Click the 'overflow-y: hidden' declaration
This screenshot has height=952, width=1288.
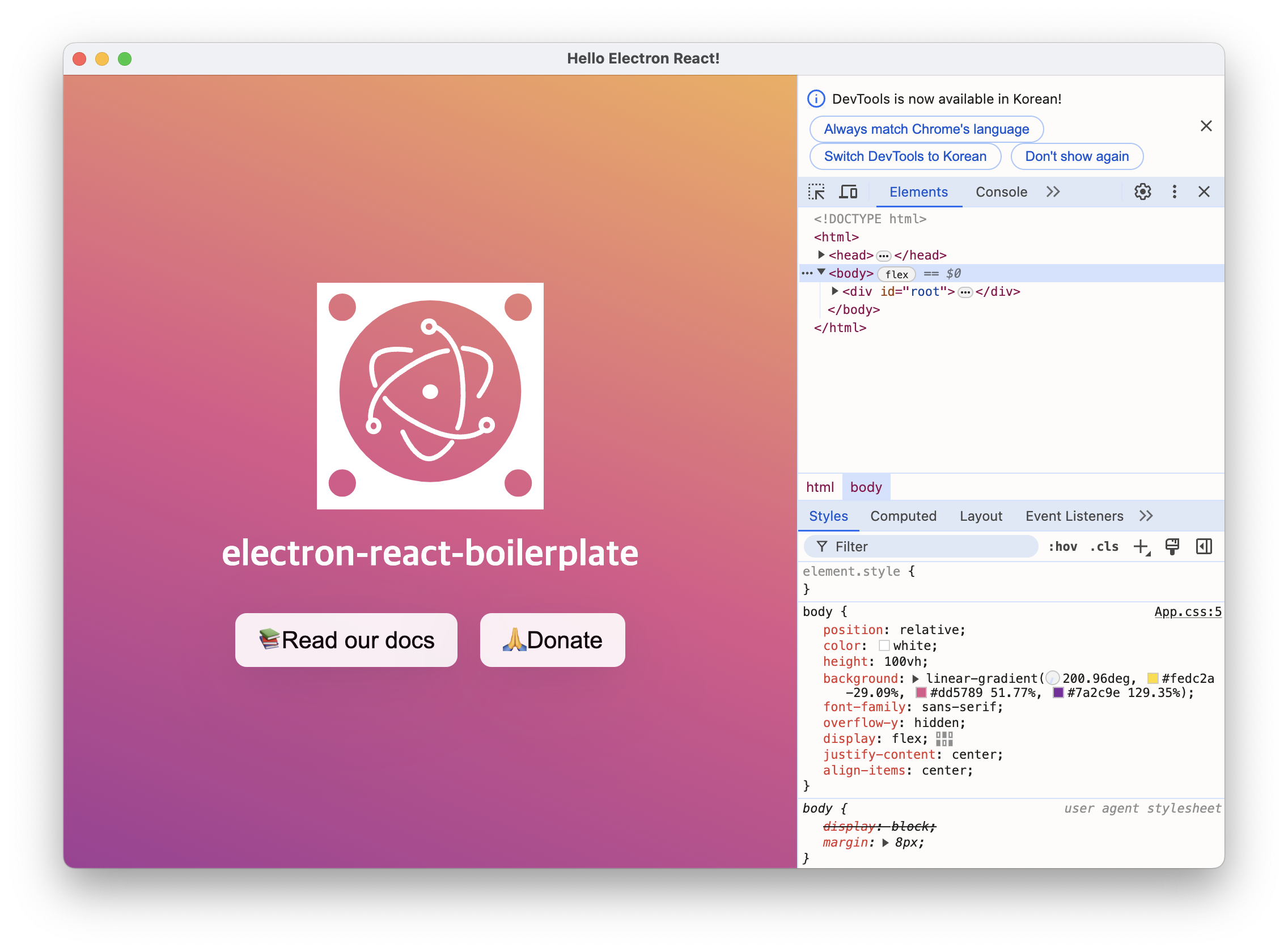[893, 723]
